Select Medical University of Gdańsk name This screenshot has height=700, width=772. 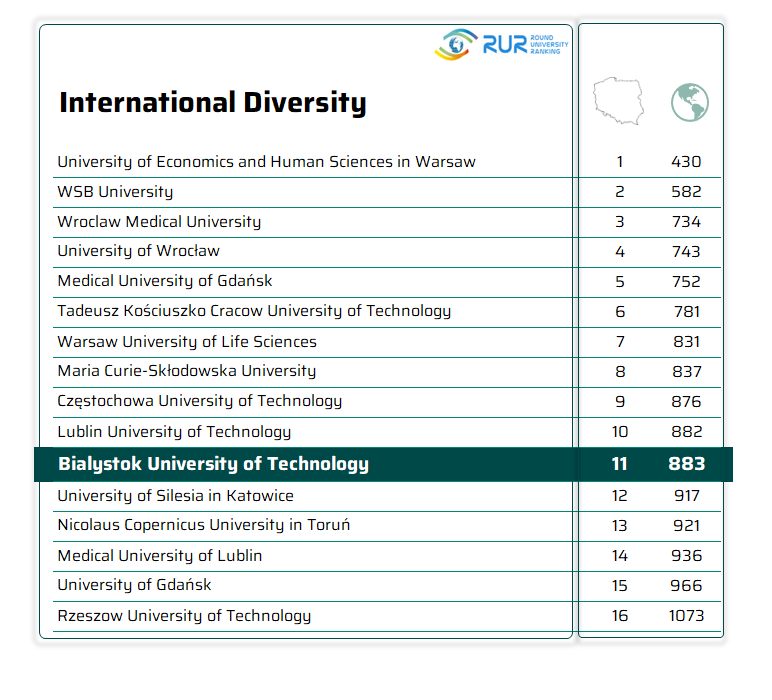click(x=164, y=281)
